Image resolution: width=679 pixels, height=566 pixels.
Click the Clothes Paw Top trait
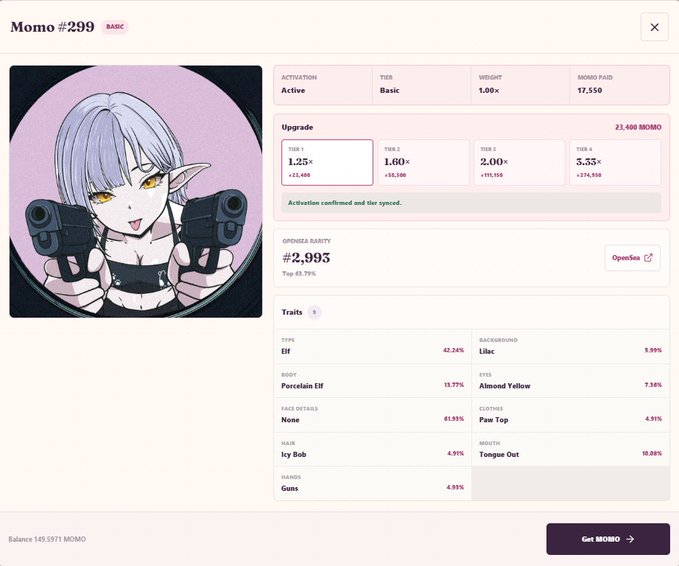(570, 415)
